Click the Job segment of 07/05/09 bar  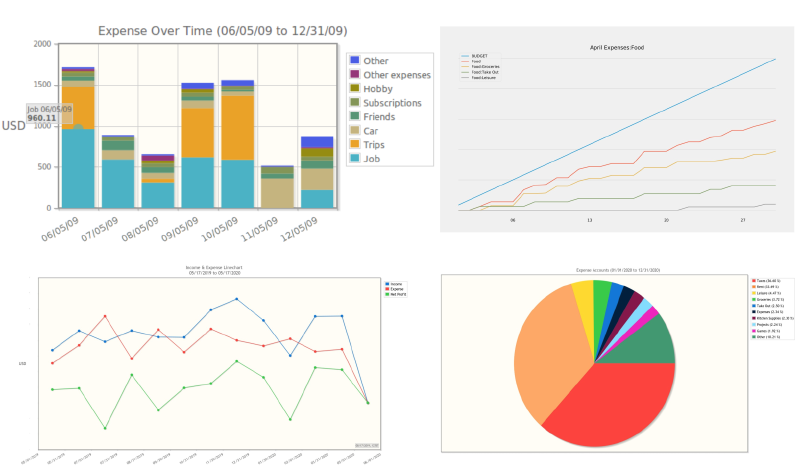coord(118,184)
